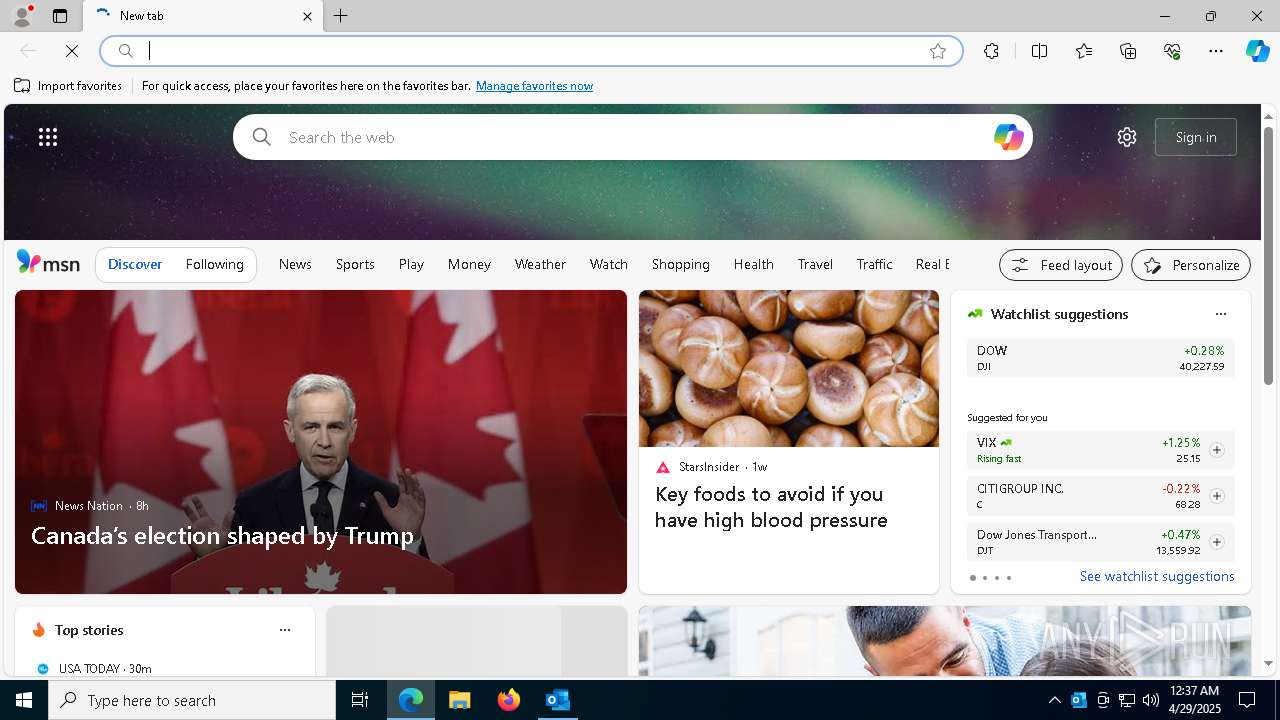1280x720 pixels.
Task: Show hidden system tray icons
Action: [1055, 700]
